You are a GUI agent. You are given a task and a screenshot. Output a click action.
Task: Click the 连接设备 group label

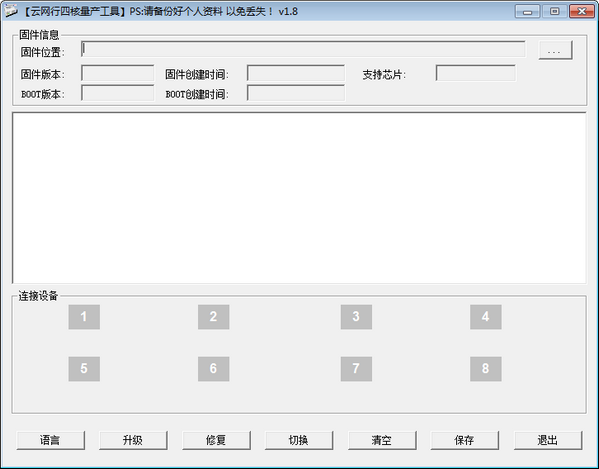pos(38,296)
